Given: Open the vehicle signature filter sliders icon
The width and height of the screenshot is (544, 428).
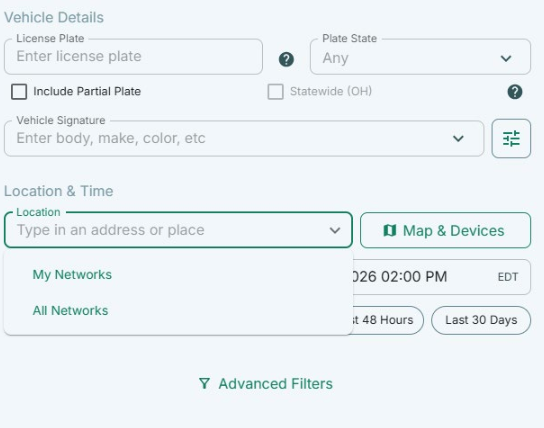Looking at the screenshot, I should [x=511, y=138].
